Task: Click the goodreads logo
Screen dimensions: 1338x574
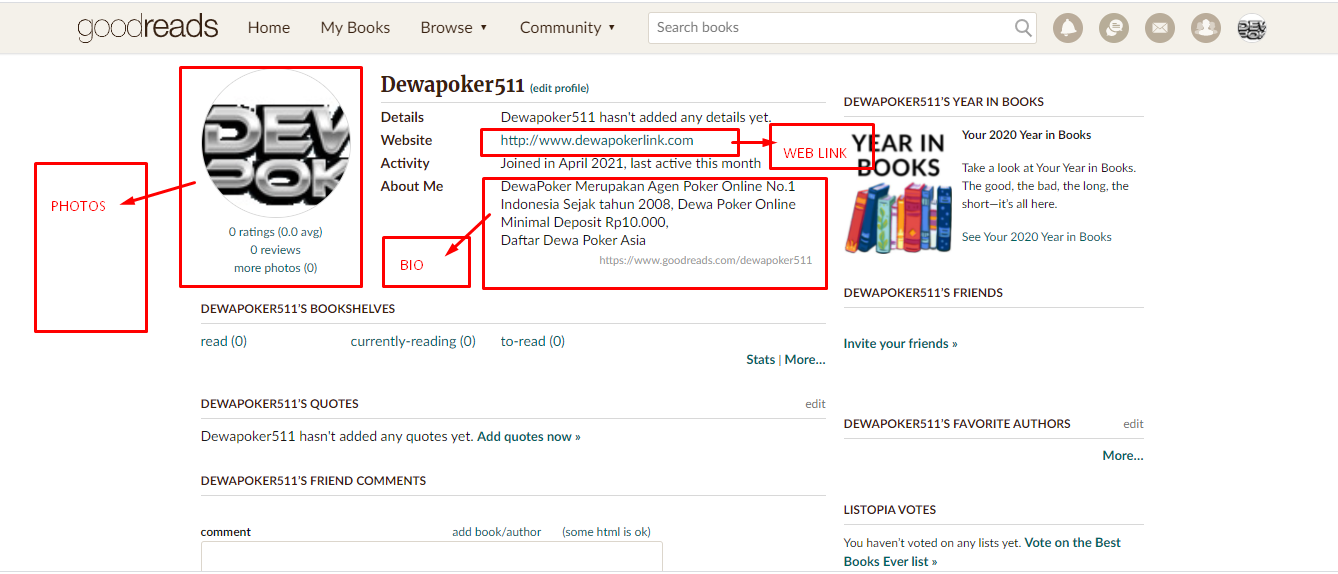Action: coord(148,28)
